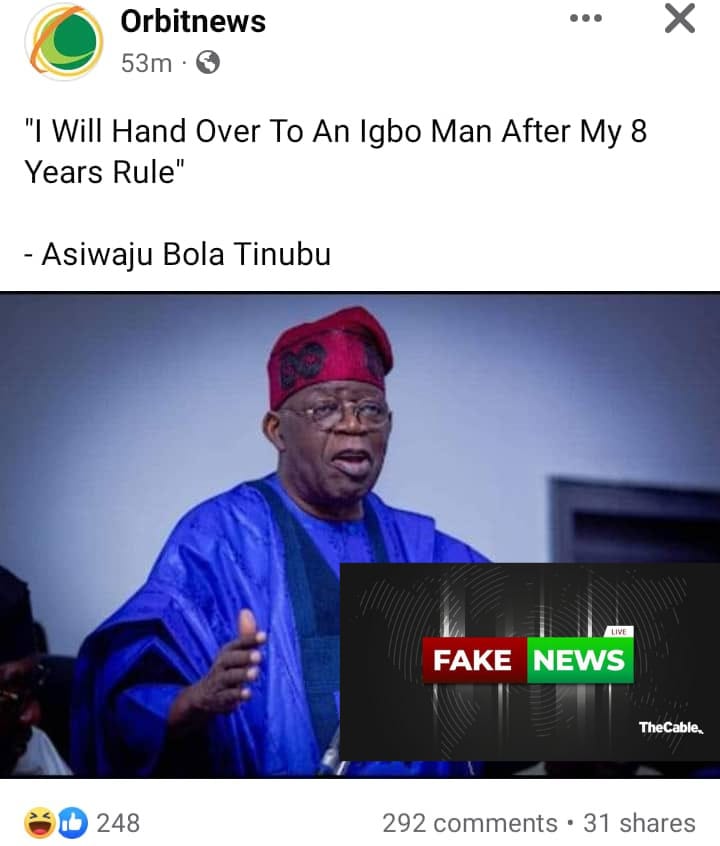Click the quoted headline post text

335,152
